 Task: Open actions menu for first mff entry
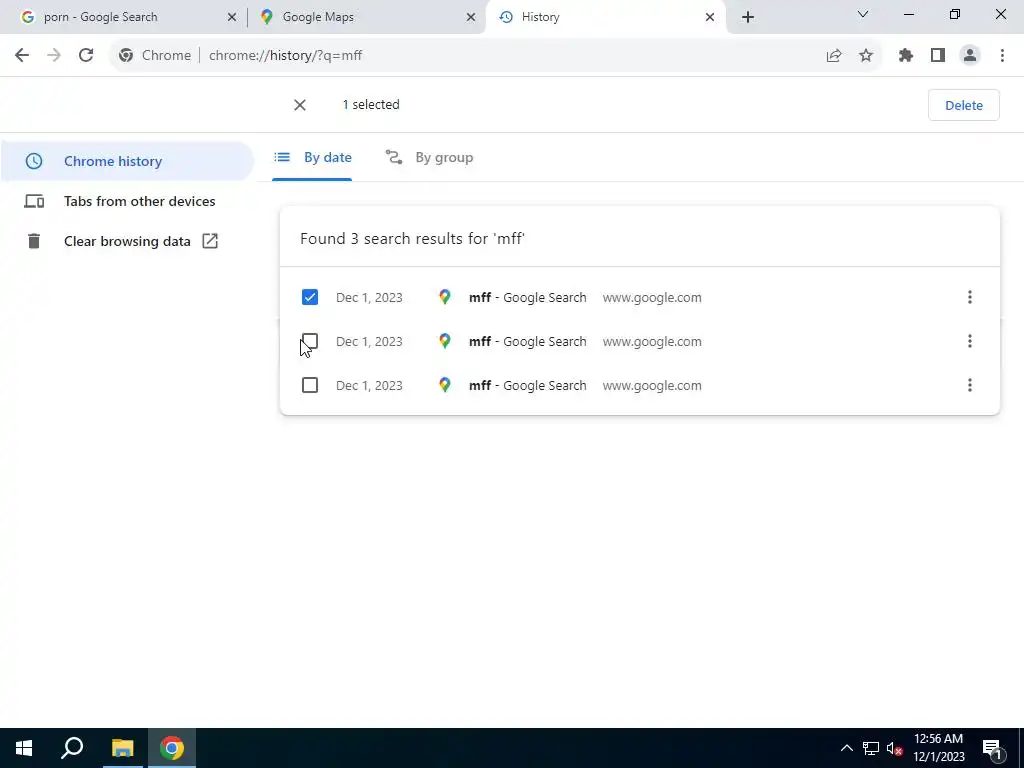pos(970,297)
